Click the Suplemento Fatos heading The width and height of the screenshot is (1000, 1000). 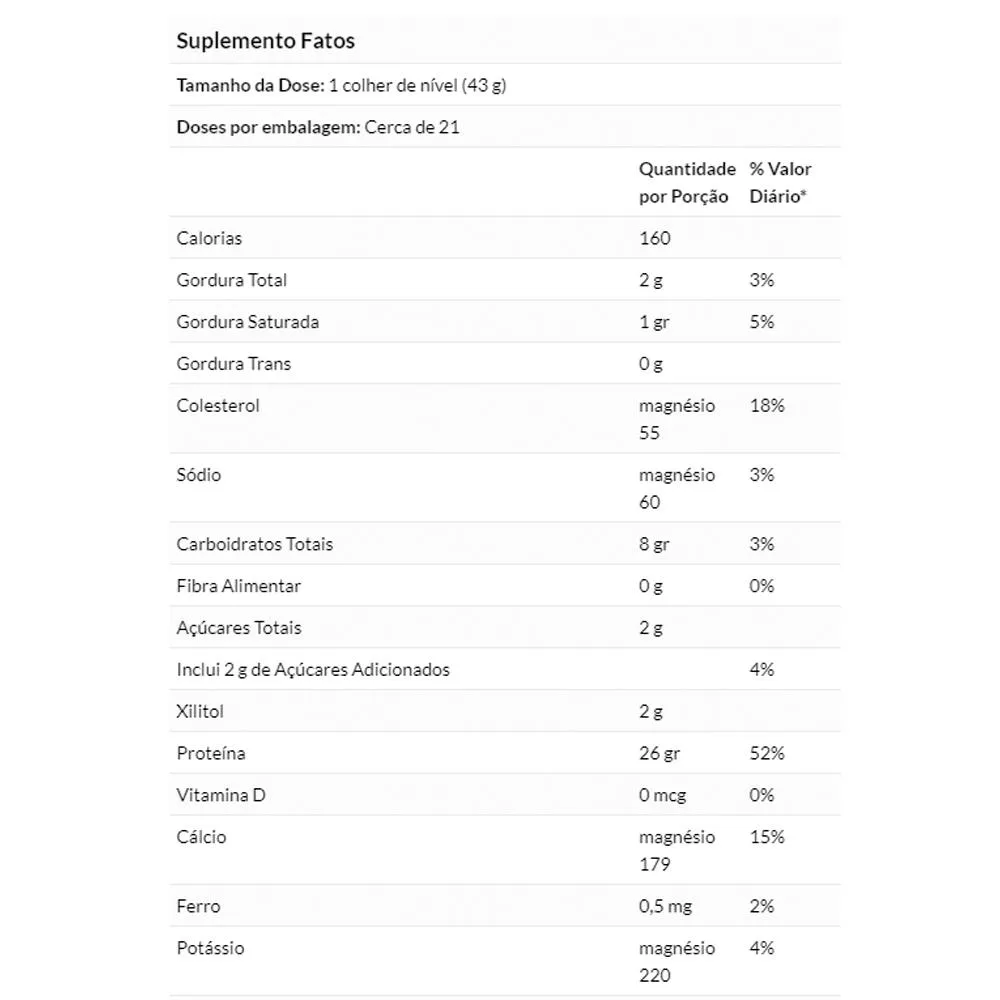[x=265, y=41]
